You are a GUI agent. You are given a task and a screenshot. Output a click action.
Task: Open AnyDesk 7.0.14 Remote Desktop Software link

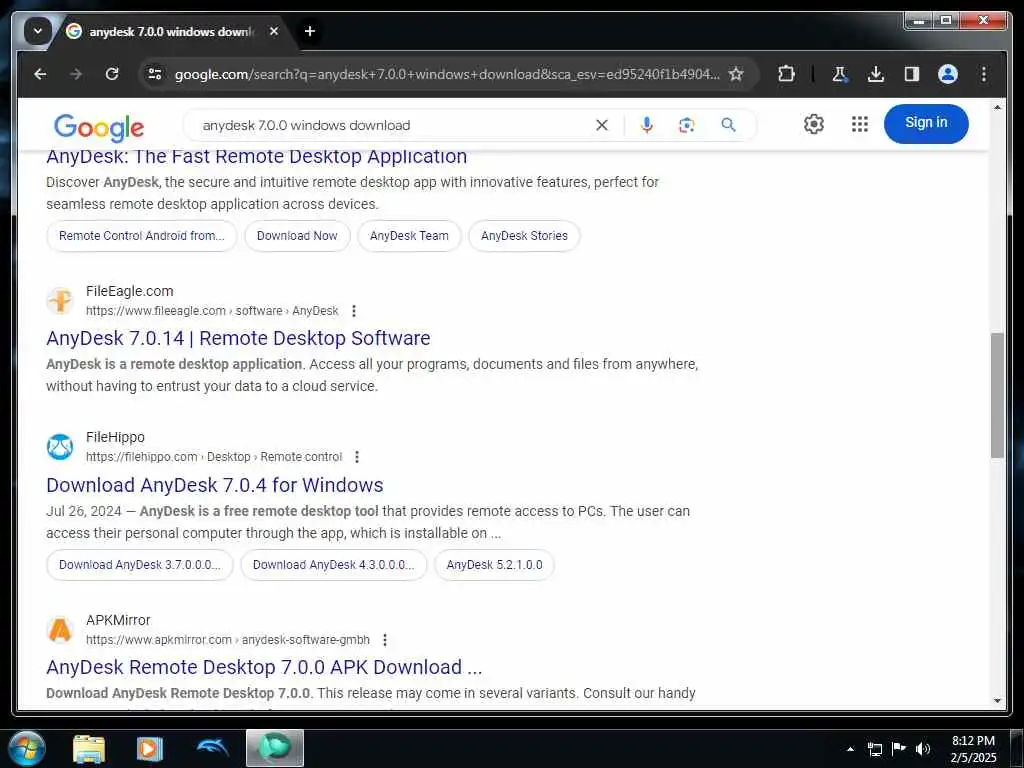pyautogui.click(x=238, y=338)
